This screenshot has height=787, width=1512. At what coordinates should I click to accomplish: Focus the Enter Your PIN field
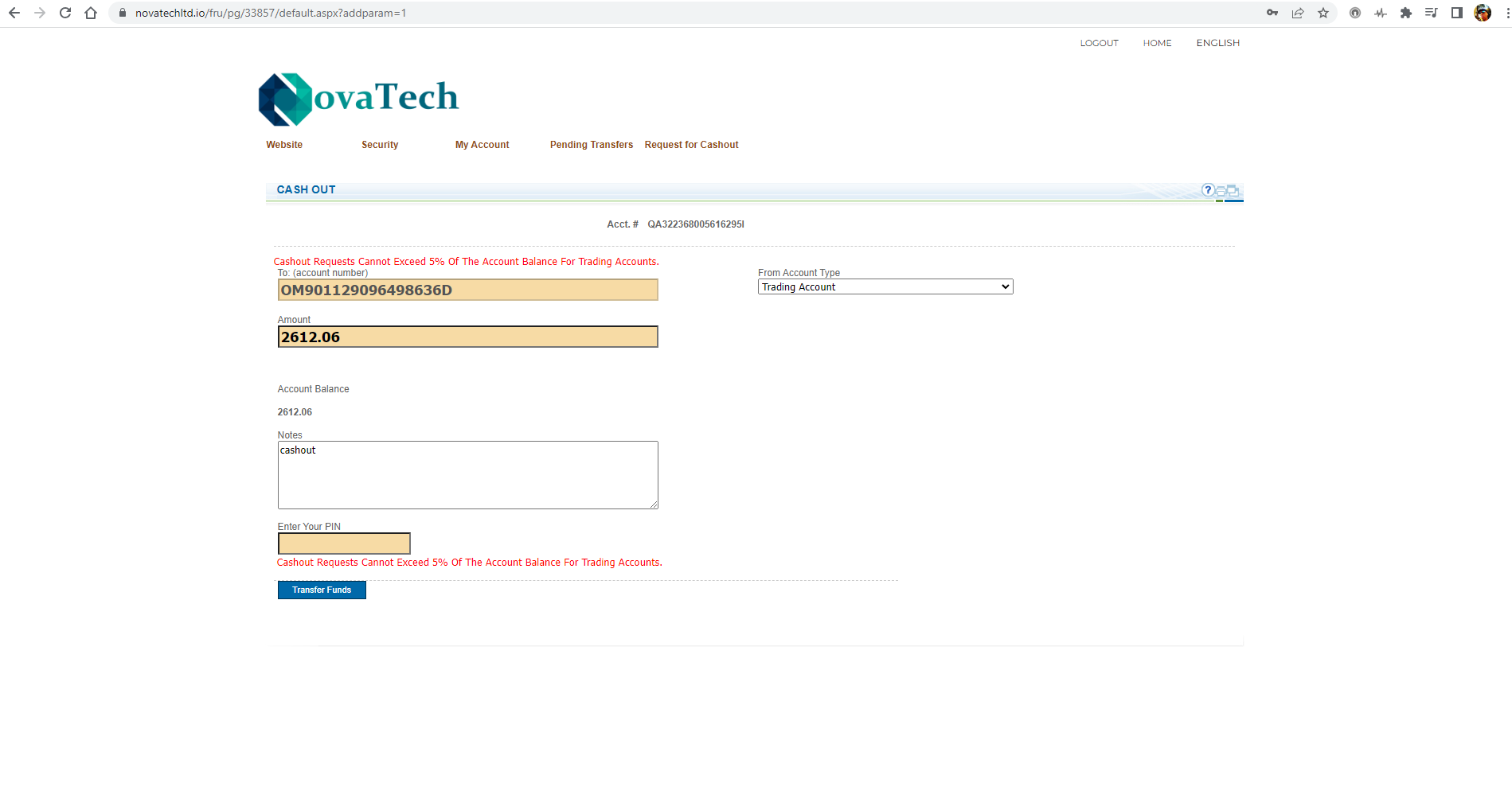tap(344, 543)
